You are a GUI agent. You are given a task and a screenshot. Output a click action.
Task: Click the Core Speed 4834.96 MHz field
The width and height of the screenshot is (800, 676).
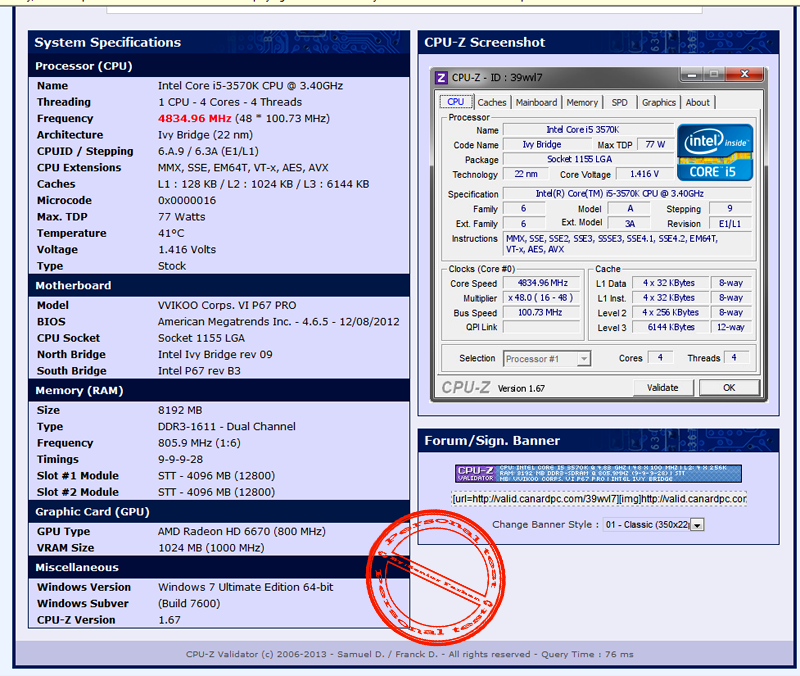click(x=542, y=283)
